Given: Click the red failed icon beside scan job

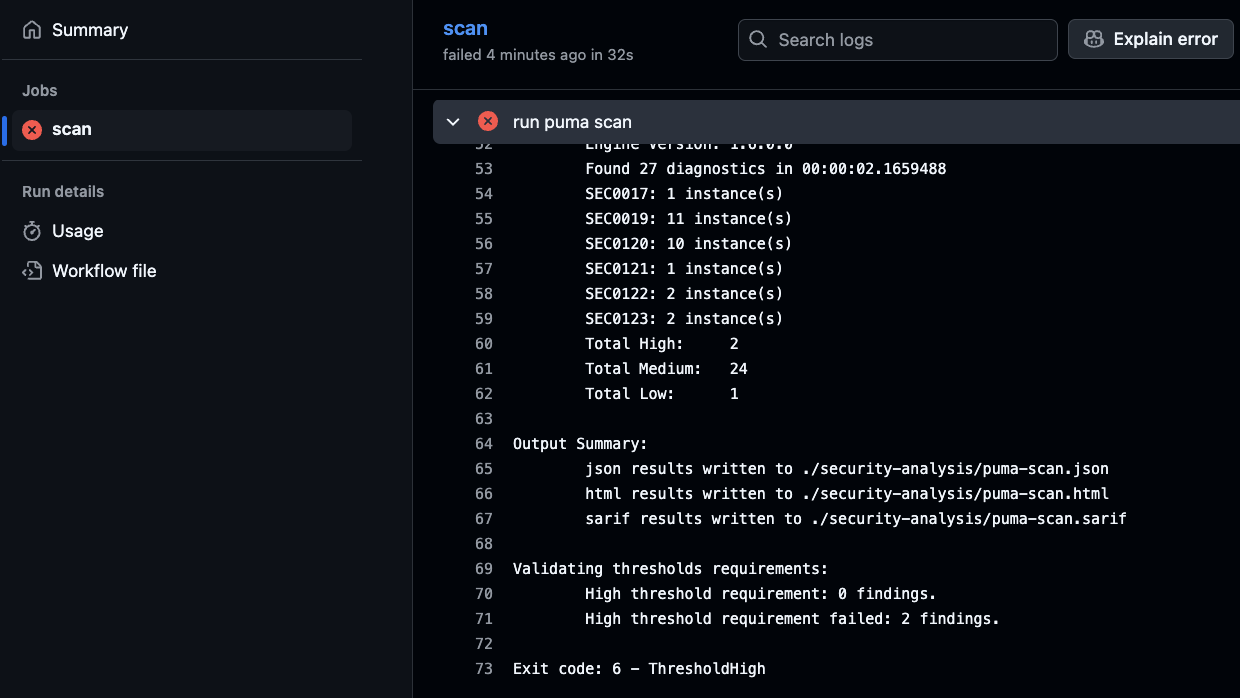Looking at the screenshot, I should click(32, 130).
